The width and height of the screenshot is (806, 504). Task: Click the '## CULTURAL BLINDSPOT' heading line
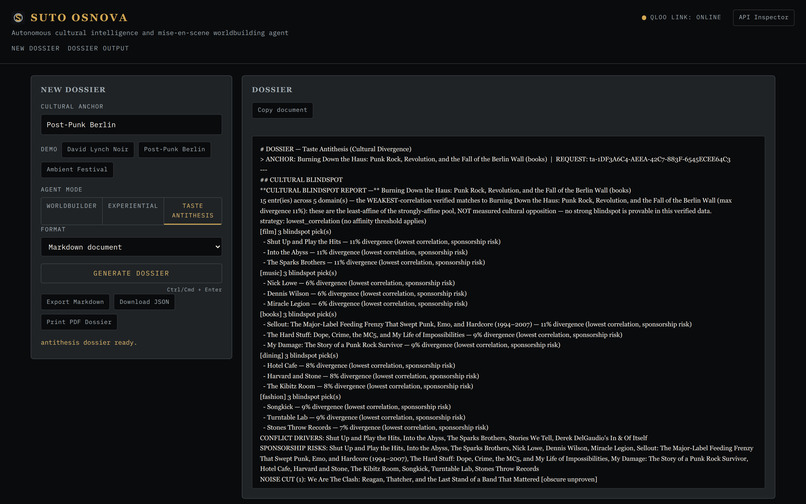(301, 180)
